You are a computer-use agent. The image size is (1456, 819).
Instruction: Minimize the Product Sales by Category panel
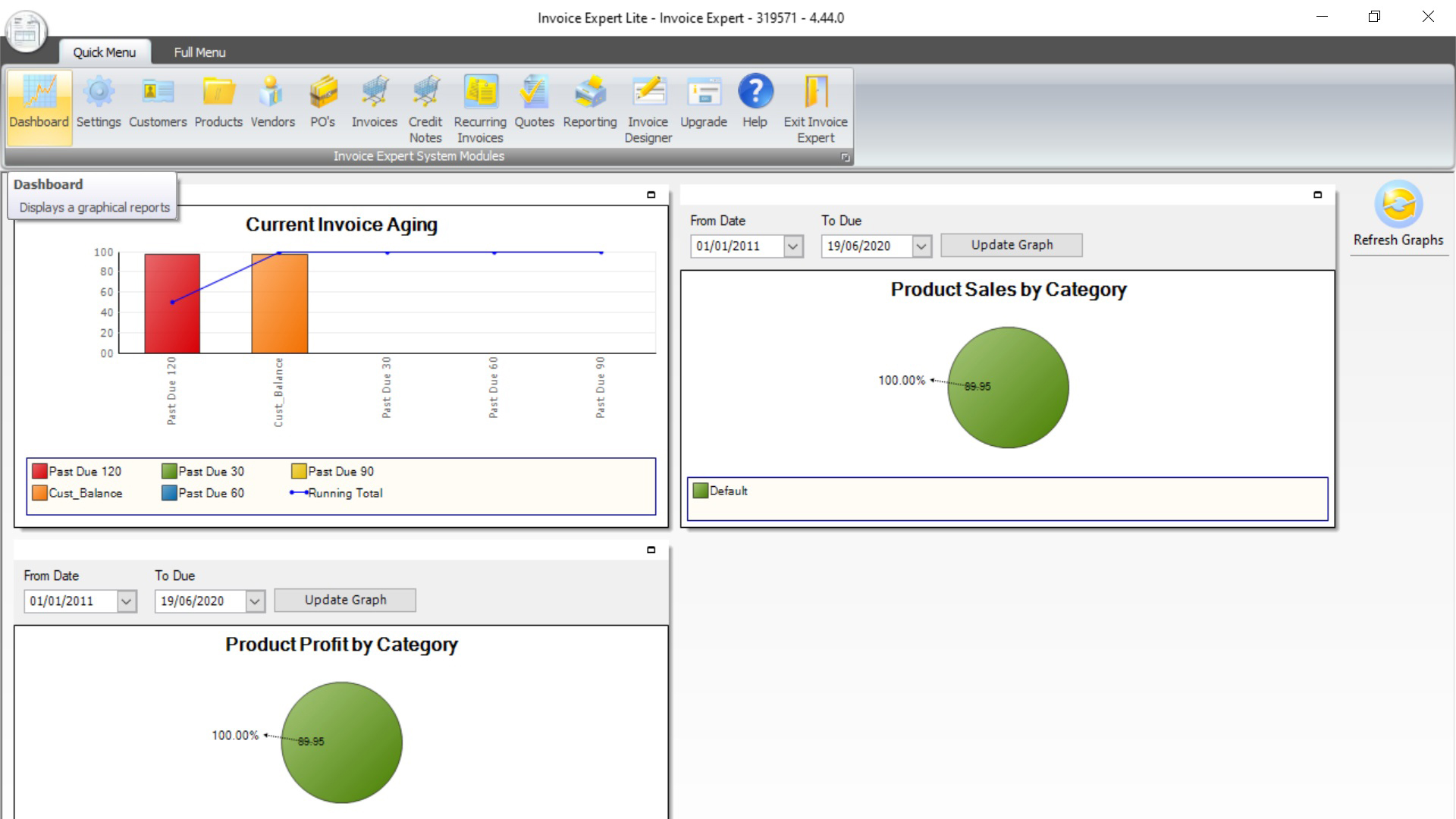pyautogui.click(x=1317, y=195)
